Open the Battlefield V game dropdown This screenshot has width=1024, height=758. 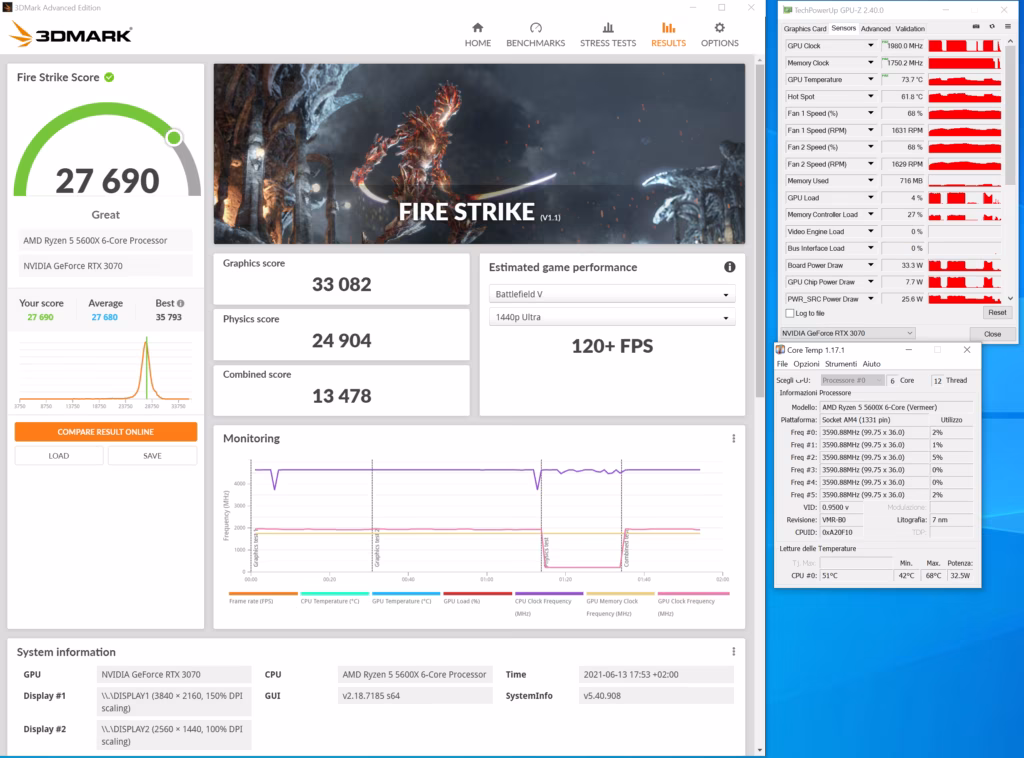[x=612, y=294]
